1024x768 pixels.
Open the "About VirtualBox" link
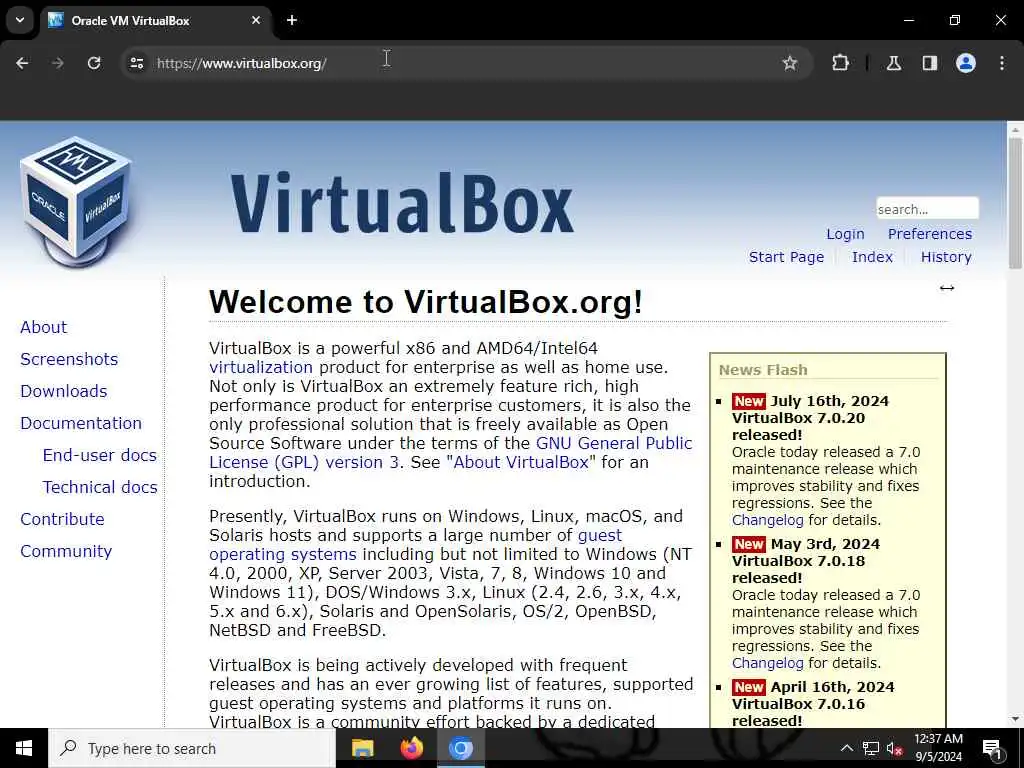point(521,462)
